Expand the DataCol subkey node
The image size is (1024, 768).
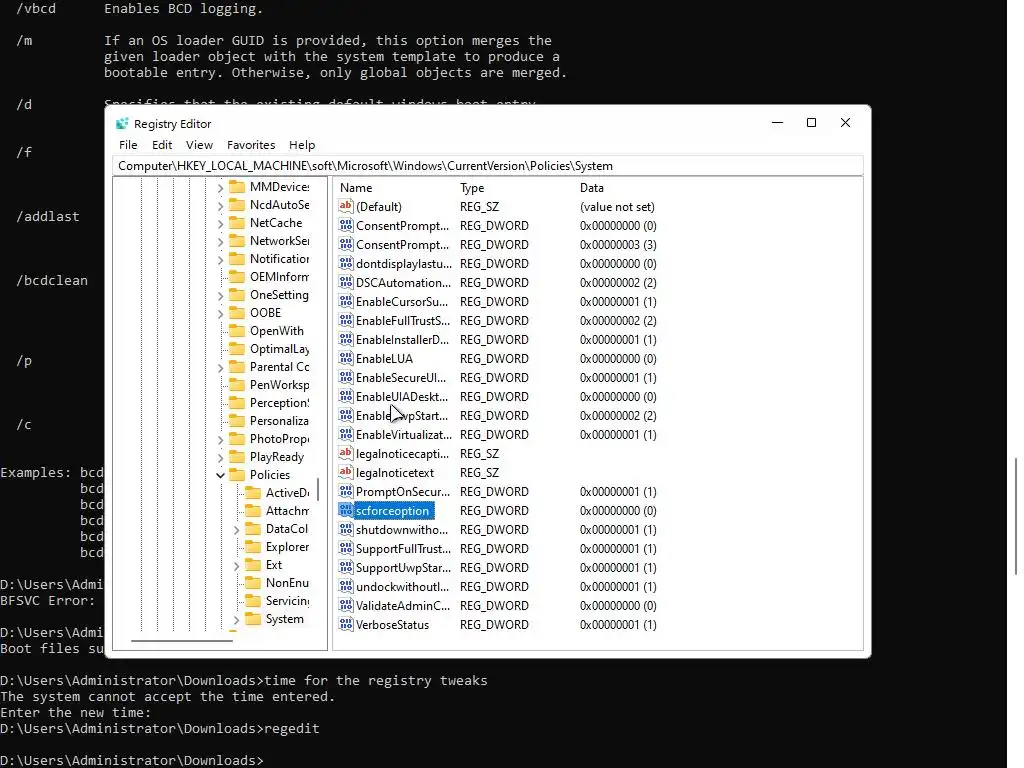coord(236,529)
